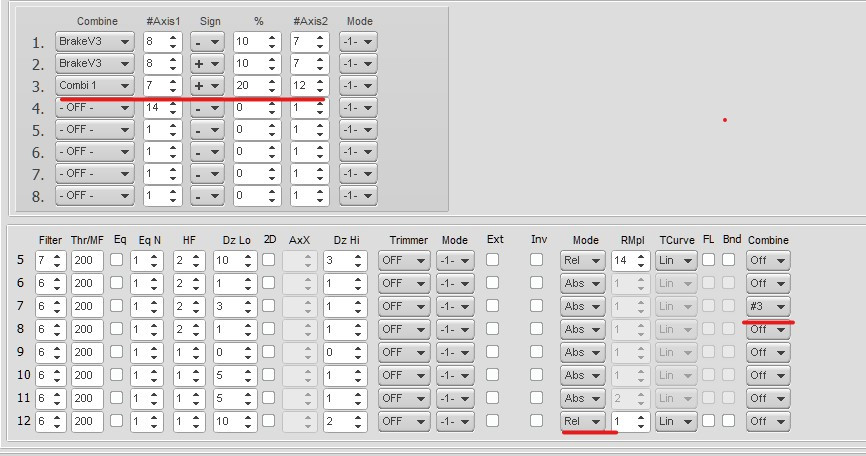This screenshot has width=866, height=456.
Task: Toggle the Eq checkbox for axis 10
Action: pos(117,374)
